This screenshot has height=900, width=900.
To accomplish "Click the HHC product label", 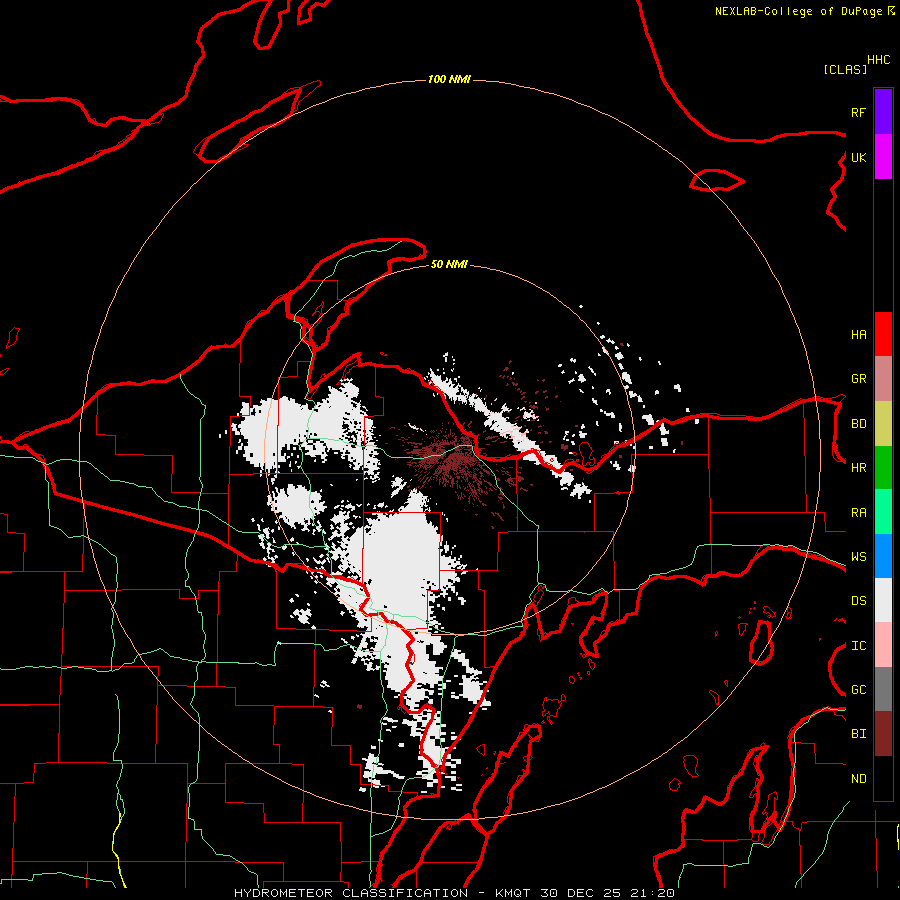I will click(879, 60).
